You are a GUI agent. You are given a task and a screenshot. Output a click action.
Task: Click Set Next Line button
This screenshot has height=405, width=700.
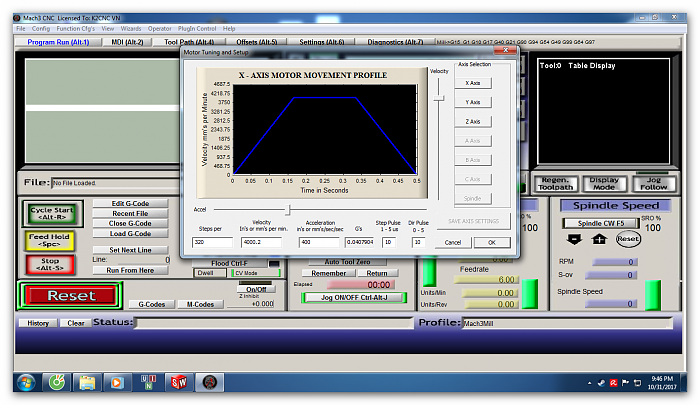click(130, 250)
